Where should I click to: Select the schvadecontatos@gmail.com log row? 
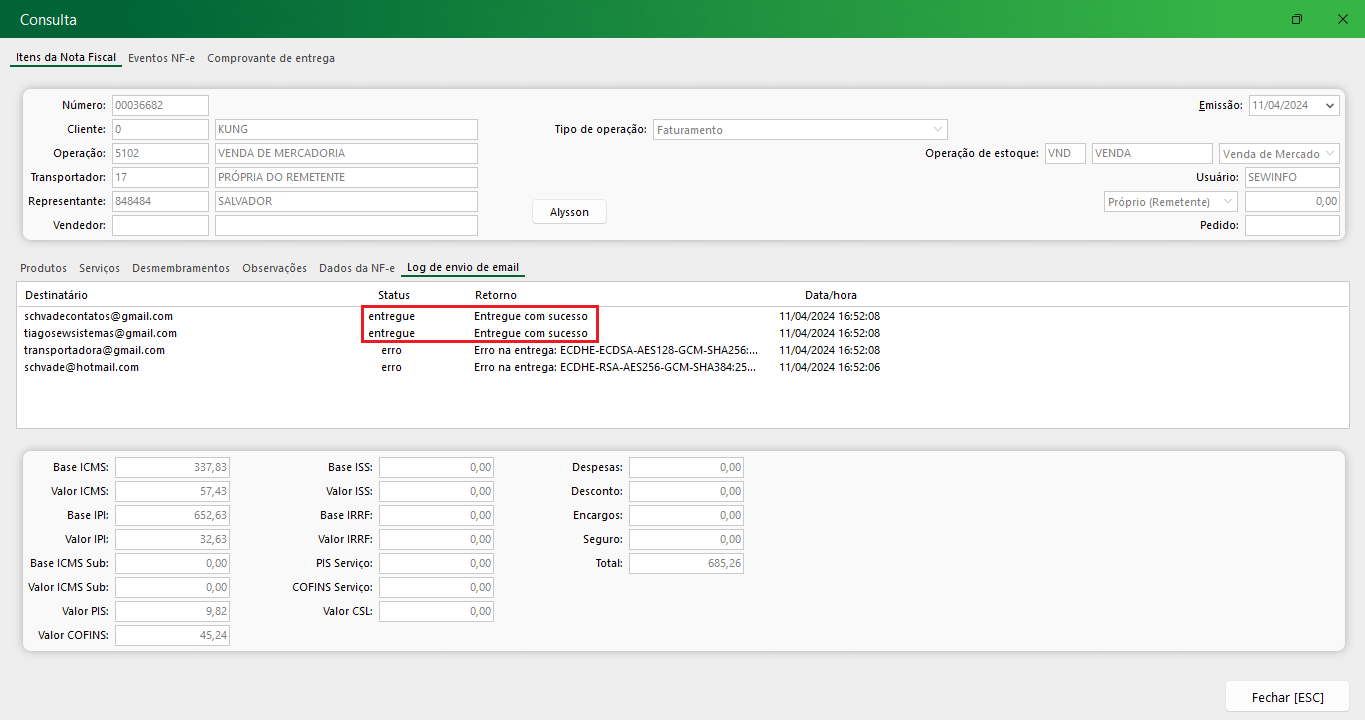click(x=98, y=316)
